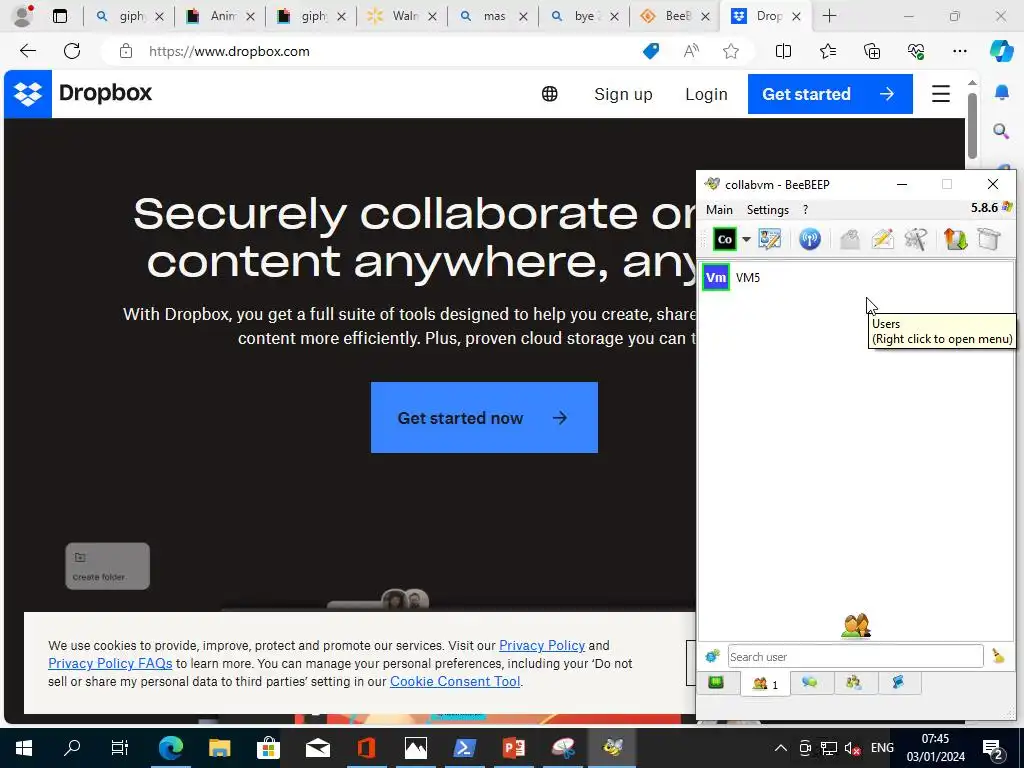Open the Windows Start menu
This screenshot has height=768, width=1024.
24,748
